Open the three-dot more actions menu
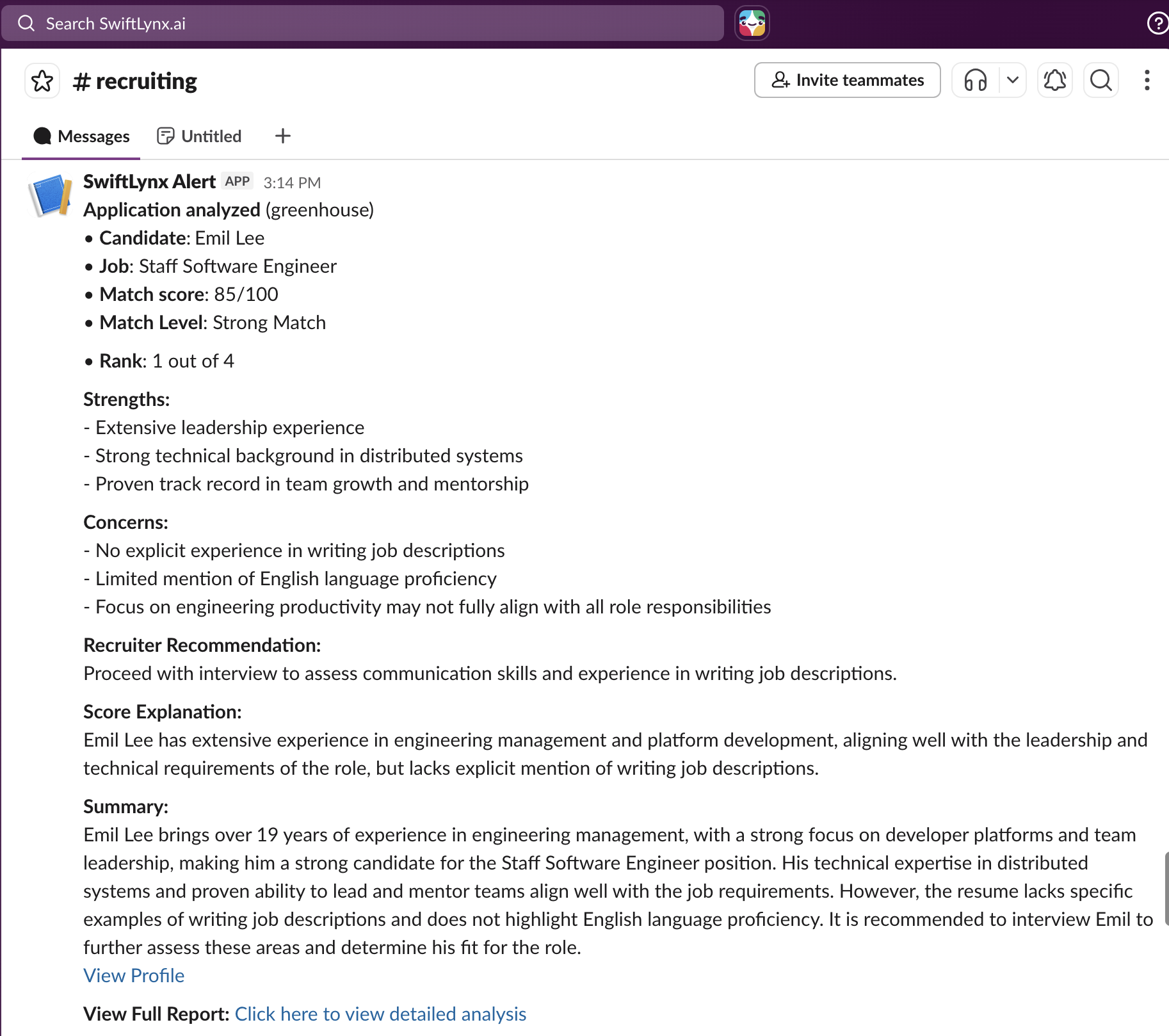The height and width of the screenshot is (1036, 1169). tap(1147, 81)
